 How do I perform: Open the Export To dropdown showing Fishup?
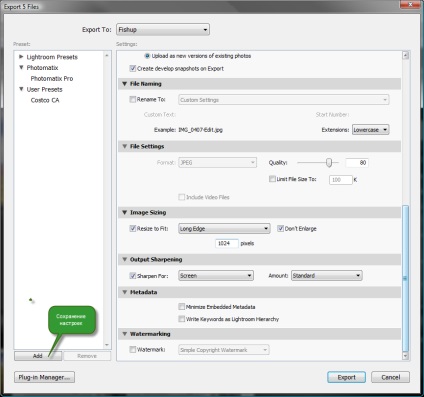point(163,30)
